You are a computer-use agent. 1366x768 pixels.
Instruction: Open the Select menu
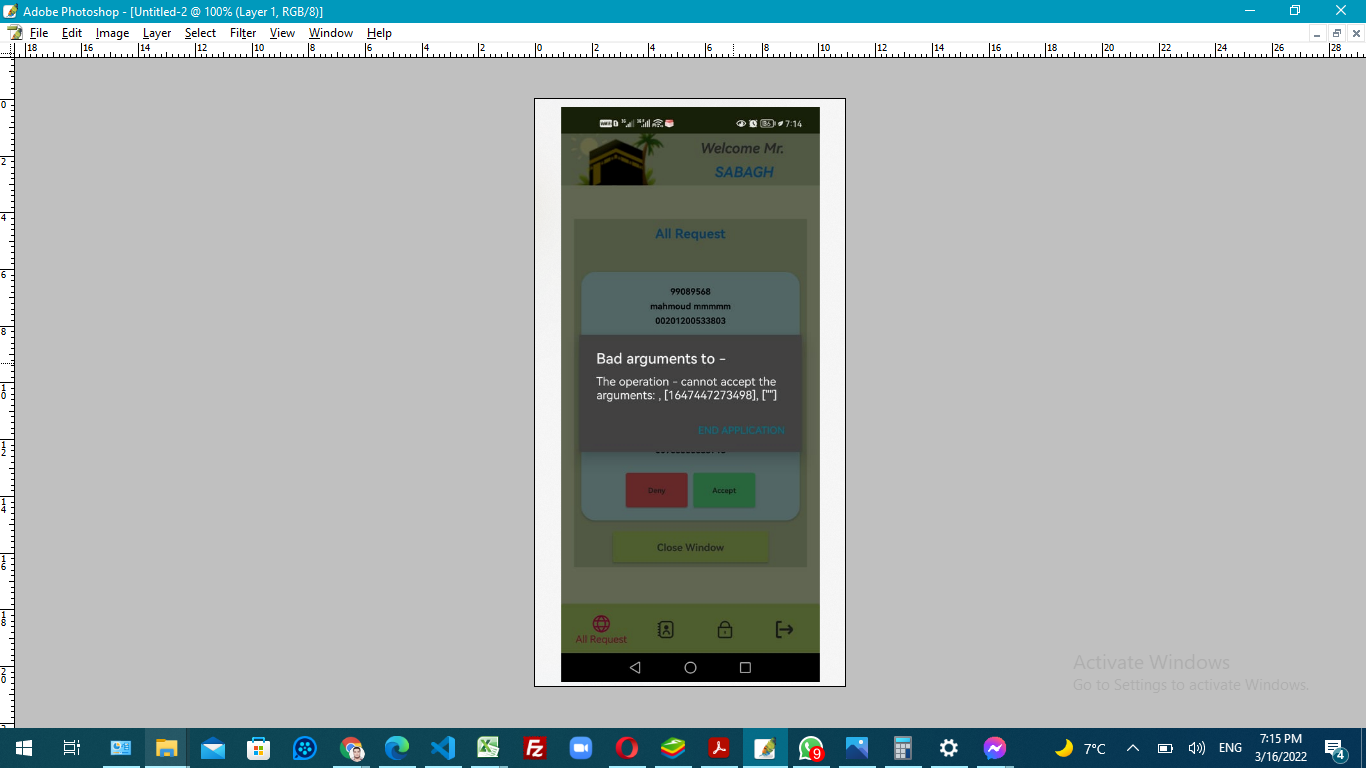tap(200, 33)
